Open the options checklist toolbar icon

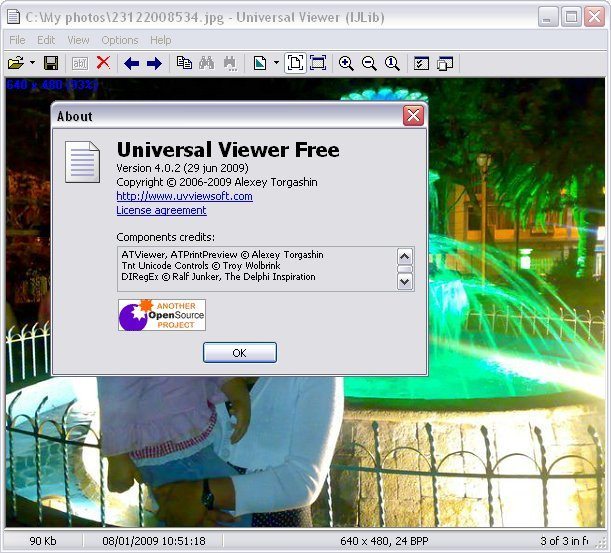coord(421,63)
